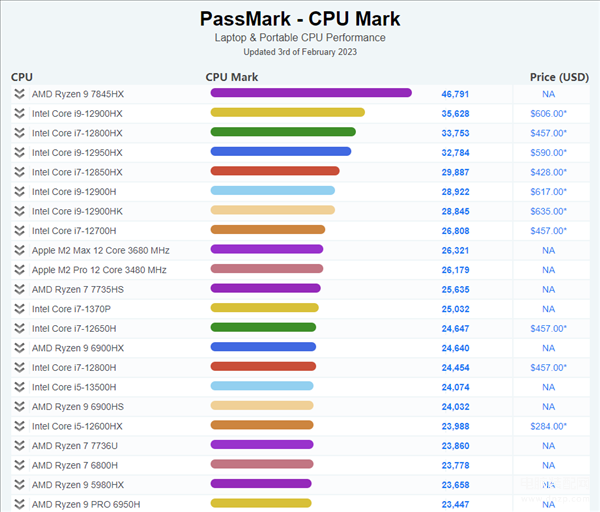This screenshot has width=600, height=512.
Task: Expand the AMD Ryzen 9 6900HS row chevron
Action: tap(19, 406)
